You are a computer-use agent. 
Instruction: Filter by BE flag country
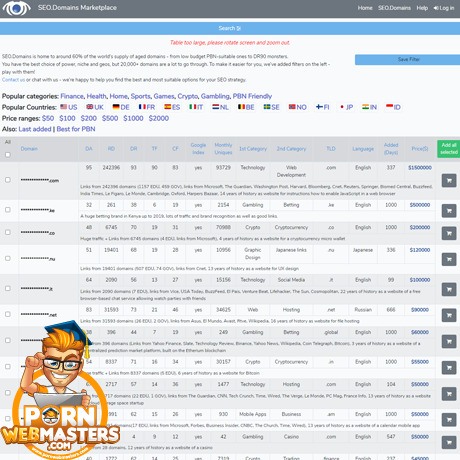pyautogui.click(x=246, y=107)
